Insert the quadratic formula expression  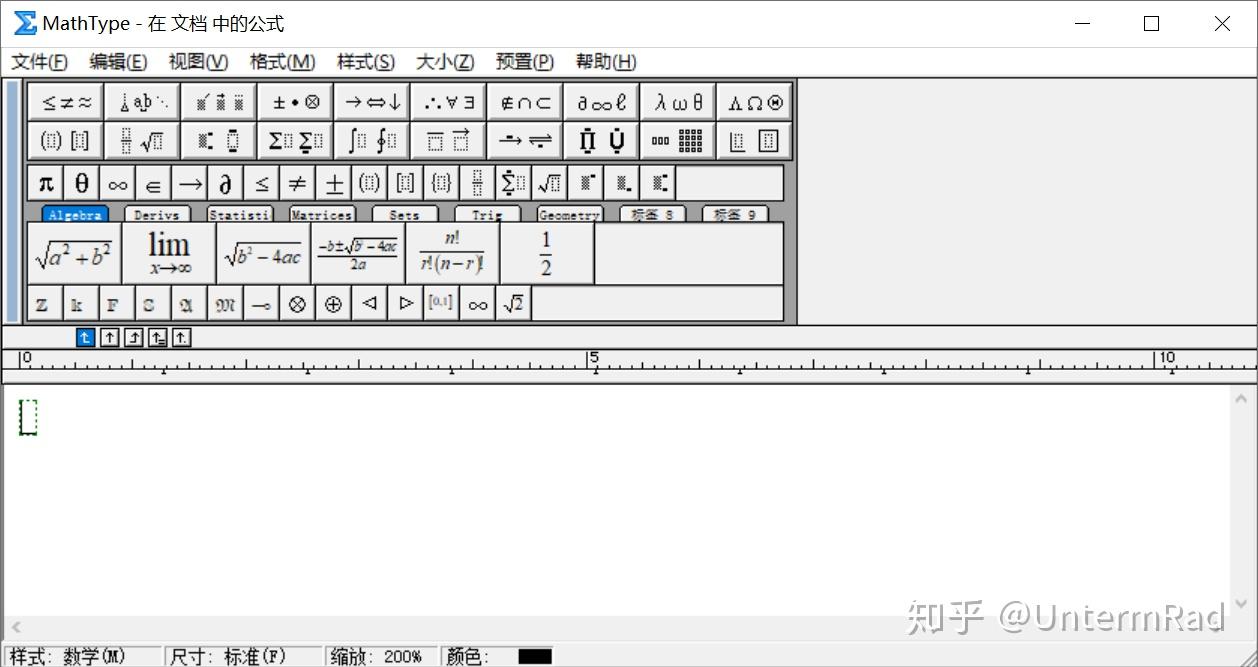tap(358, 253)
